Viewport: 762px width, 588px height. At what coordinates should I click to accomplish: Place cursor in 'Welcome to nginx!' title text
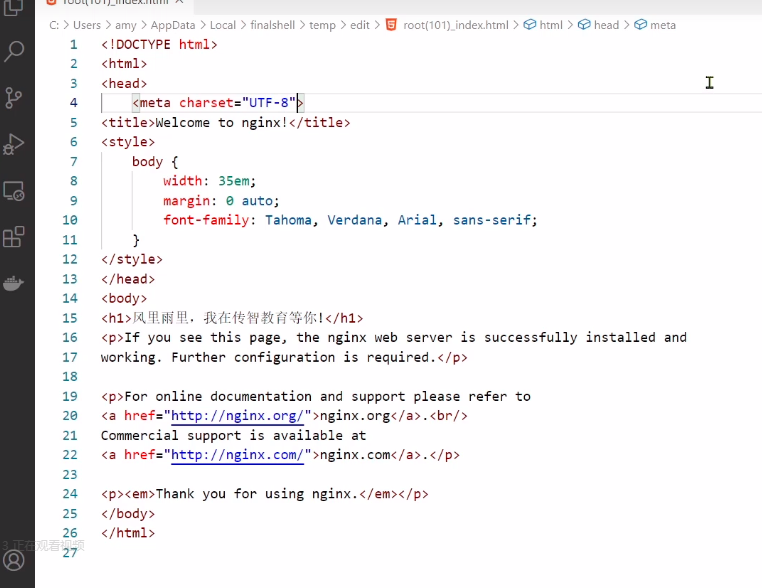pos(221,122)
